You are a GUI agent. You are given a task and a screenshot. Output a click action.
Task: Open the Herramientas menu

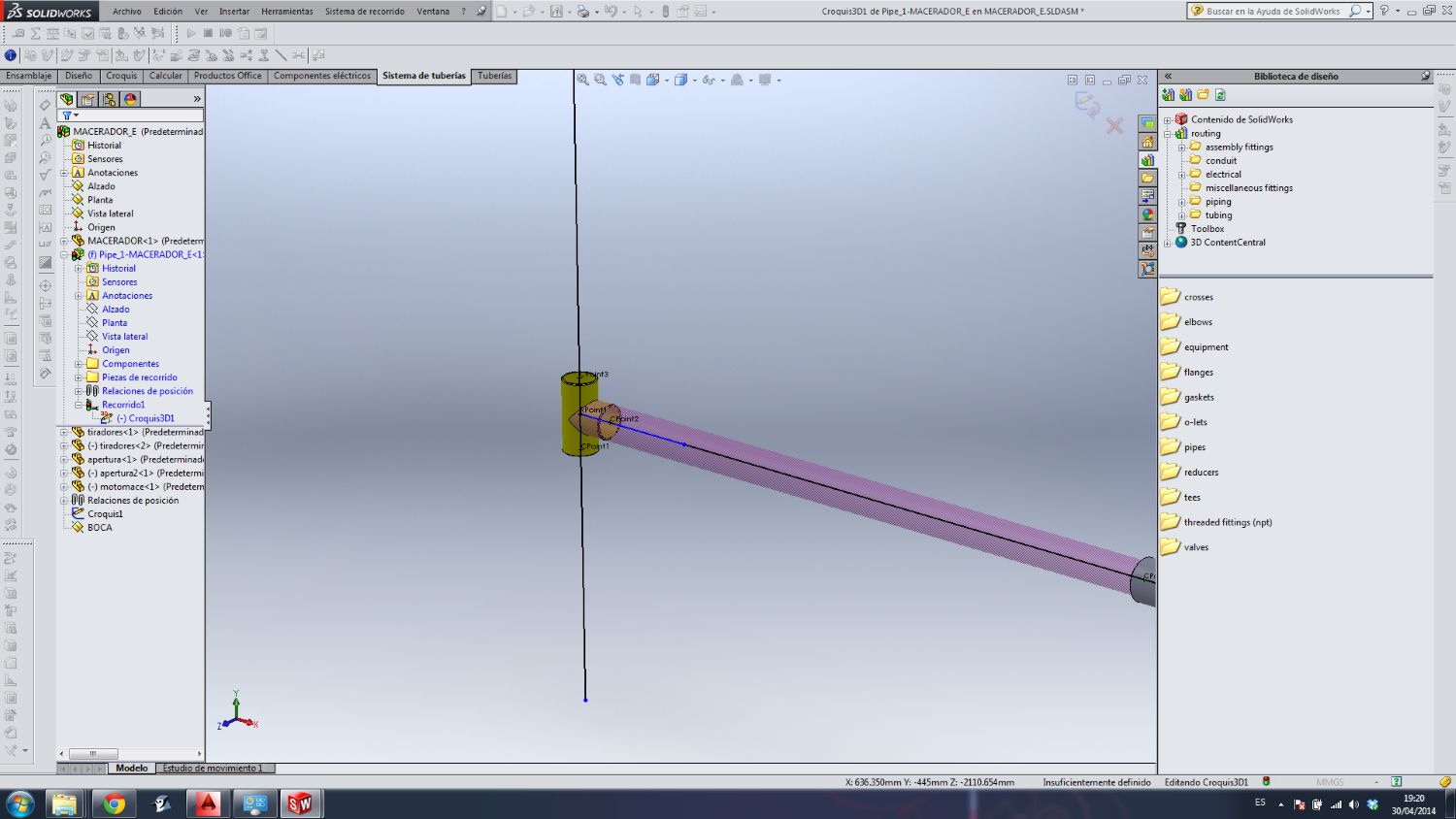[287, 12]
